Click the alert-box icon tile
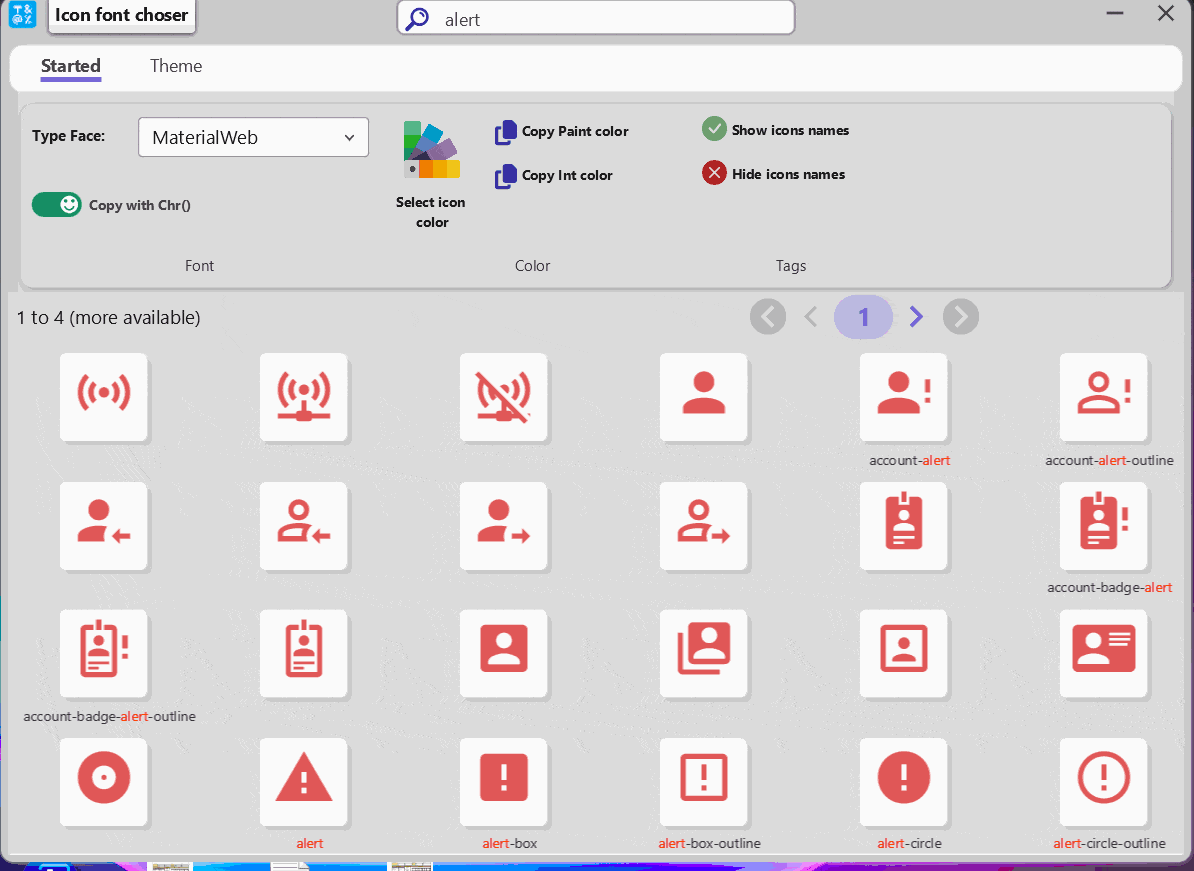 coord(503,782)
